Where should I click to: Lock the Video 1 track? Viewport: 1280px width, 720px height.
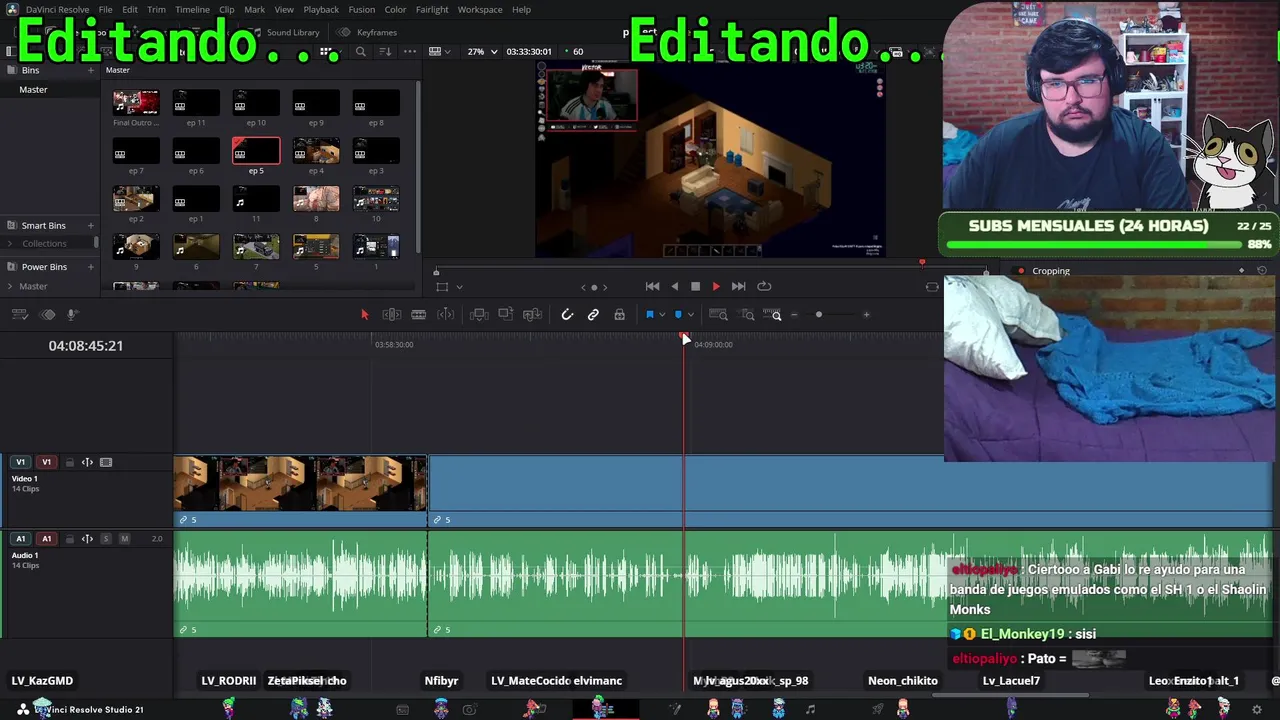point(69,463)
